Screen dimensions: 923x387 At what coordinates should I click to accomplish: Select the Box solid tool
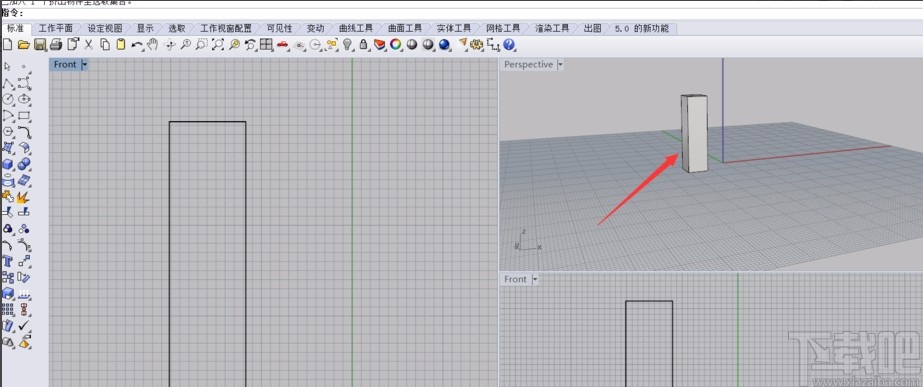[x=8, y=164]
